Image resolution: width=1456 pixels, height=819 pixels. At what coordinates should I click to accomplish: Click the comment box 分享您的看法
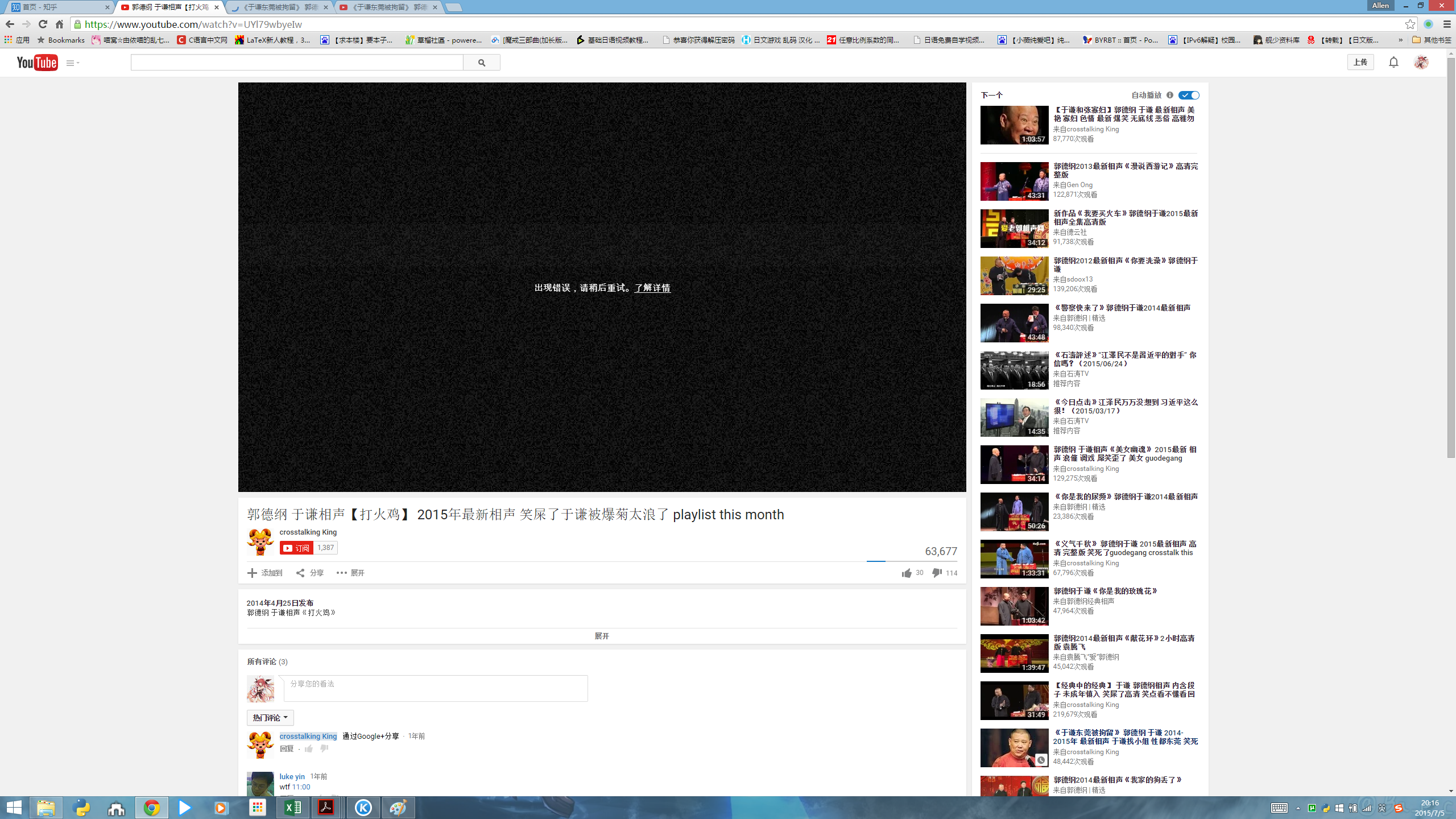(436, 688)
